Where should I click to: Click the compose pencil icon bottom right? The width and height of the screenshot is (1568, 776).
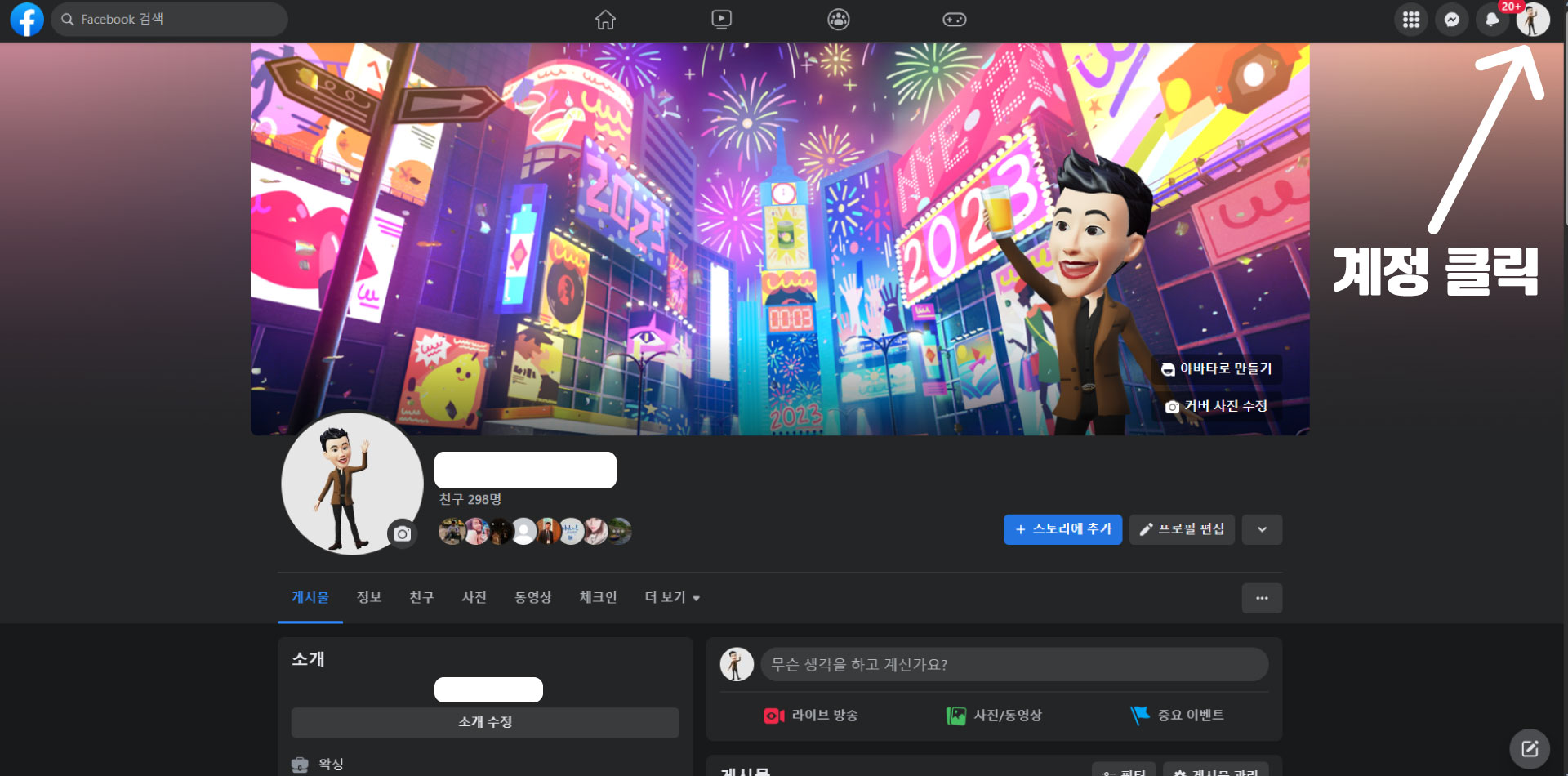tap(1530, 747)
